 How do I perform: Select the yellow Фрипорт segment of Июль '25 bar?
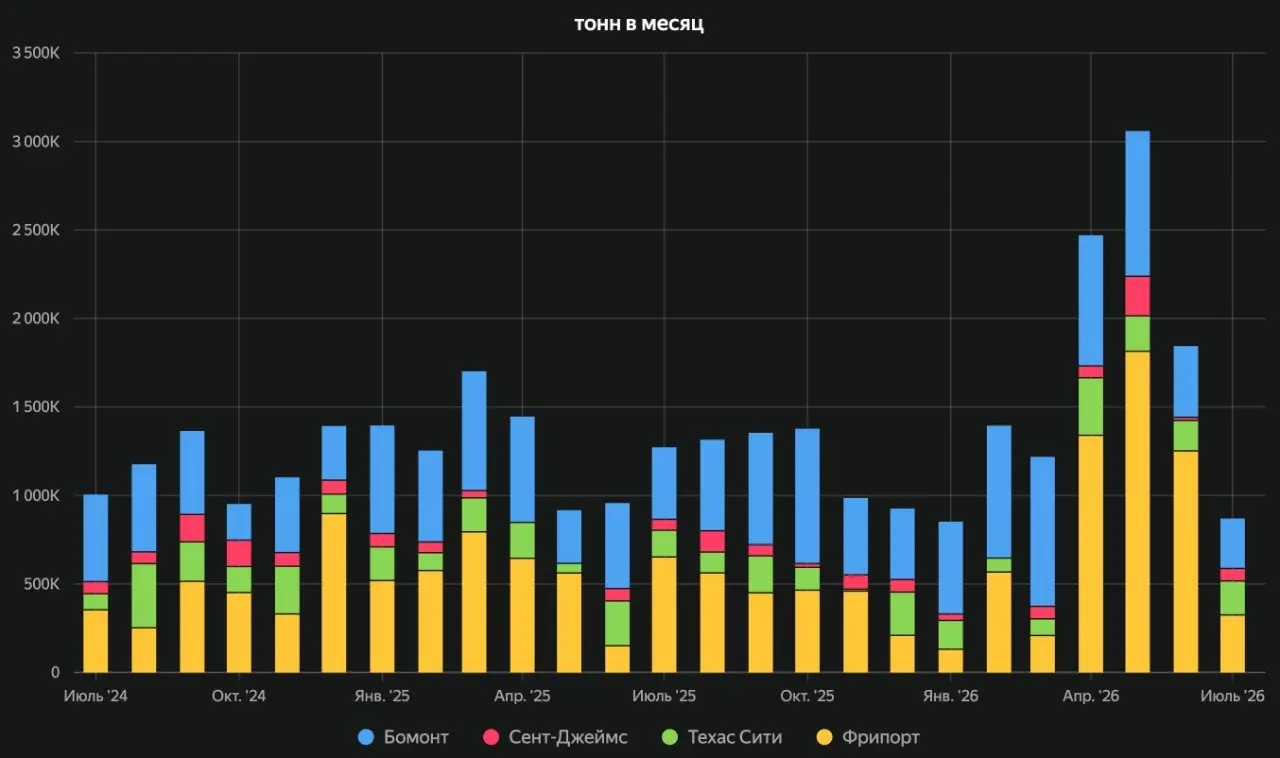[x=664, y=615]
